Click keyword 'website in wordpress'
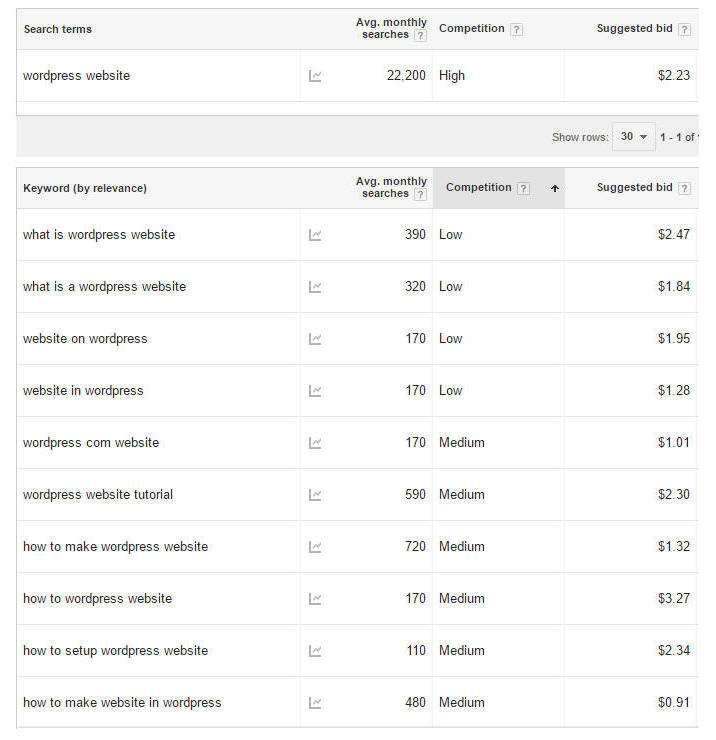The height and width of the screenshot is (740, 716). tap(83, 391)
